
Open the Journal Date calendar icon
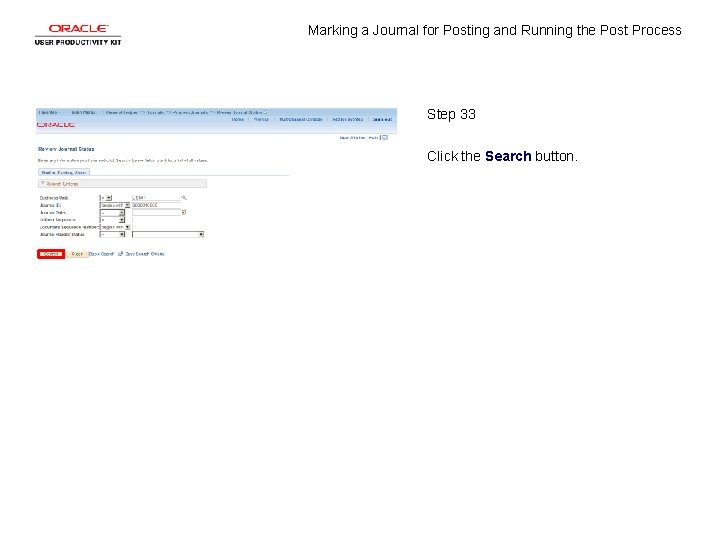184,213
